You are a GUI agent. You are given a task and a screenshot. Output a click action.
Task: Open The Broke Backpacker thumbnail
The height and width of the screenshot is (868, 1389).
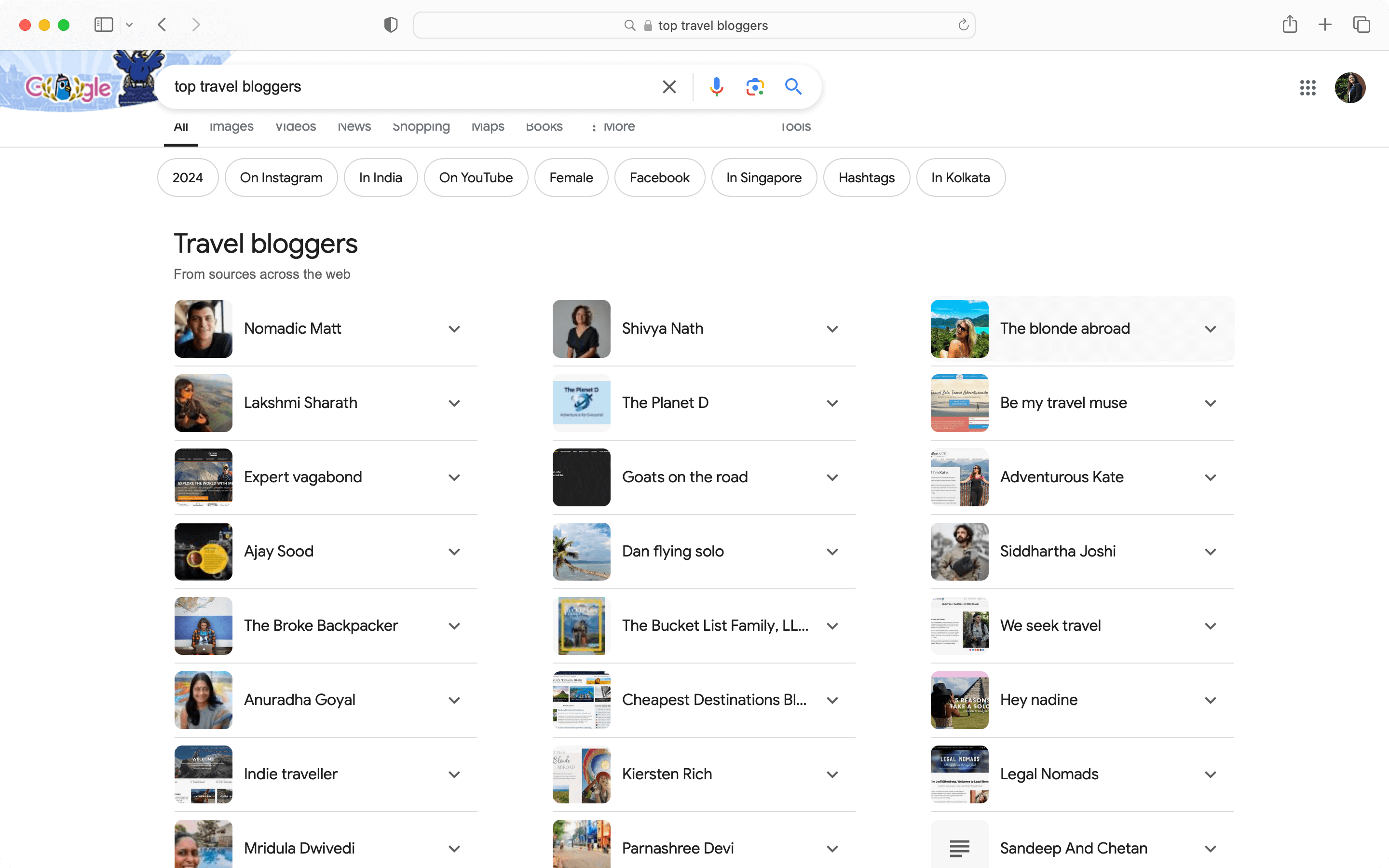pyautogui.click(x=203, y=626)
